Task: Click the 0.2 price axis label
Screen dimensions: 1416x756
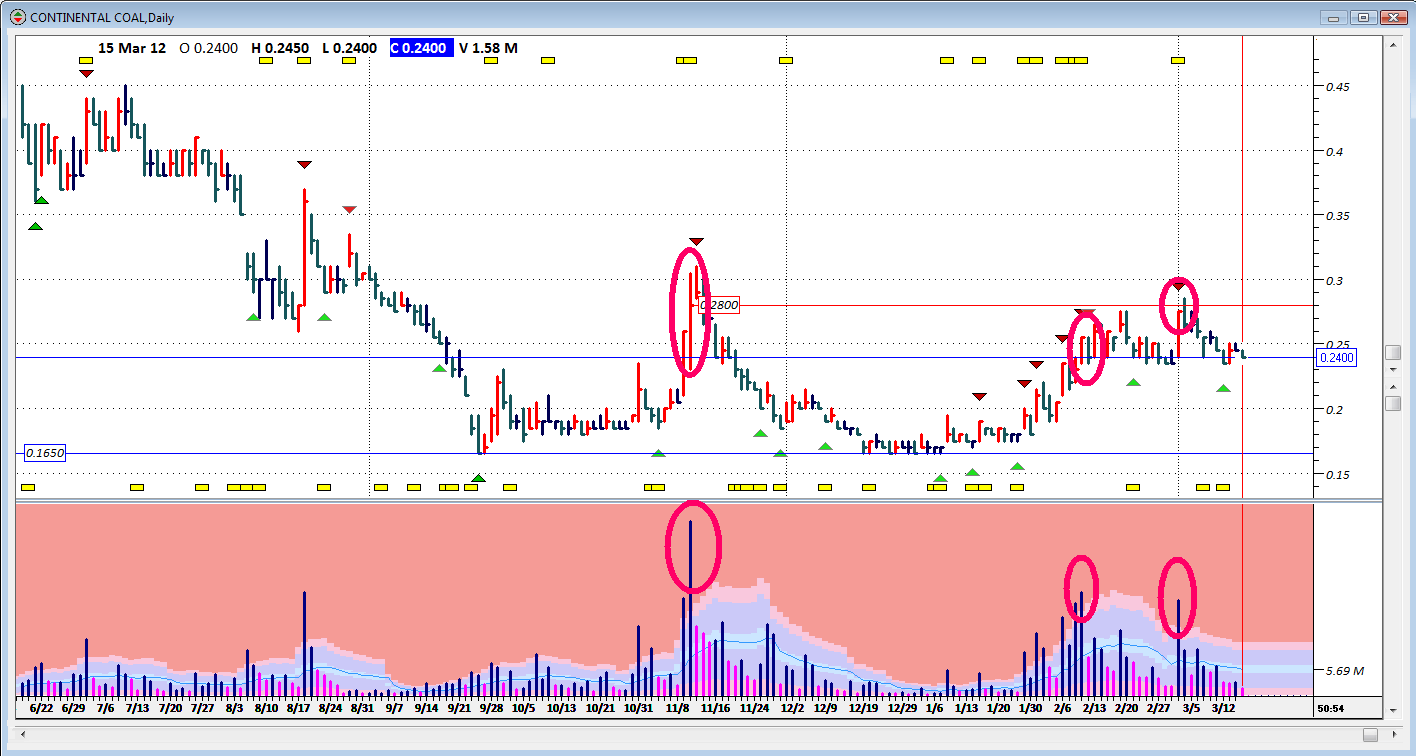Action: pyautogui.click(x=1334, y=409)
